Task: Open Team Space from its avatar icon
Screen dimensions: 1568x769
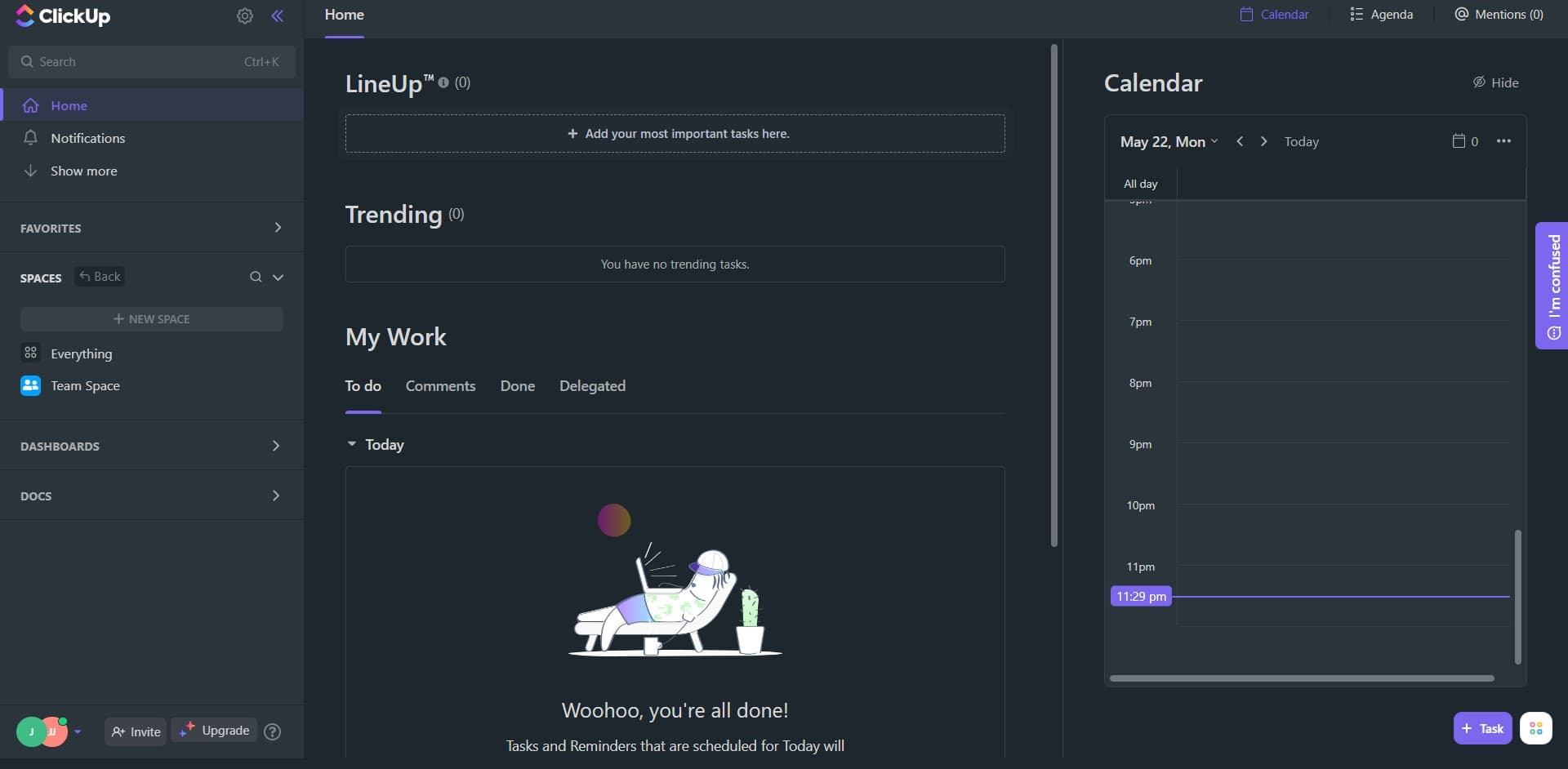Action: click(x=30, y=384)
